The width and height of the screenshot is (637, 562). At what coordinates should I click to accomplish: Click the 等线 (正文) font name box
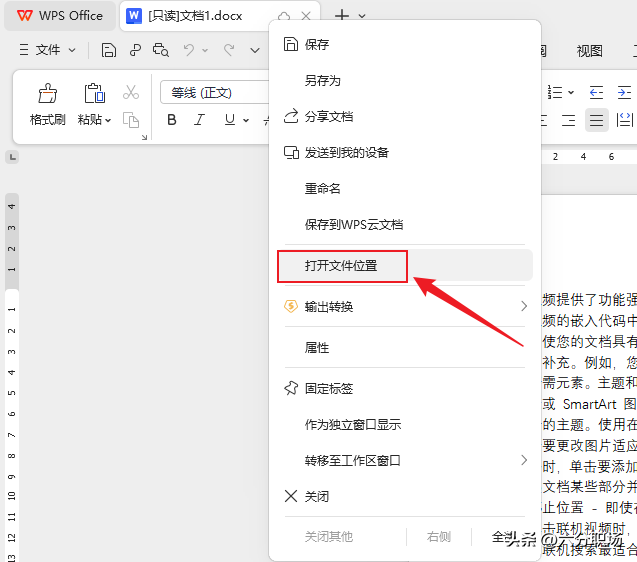(x=215, y=93)
